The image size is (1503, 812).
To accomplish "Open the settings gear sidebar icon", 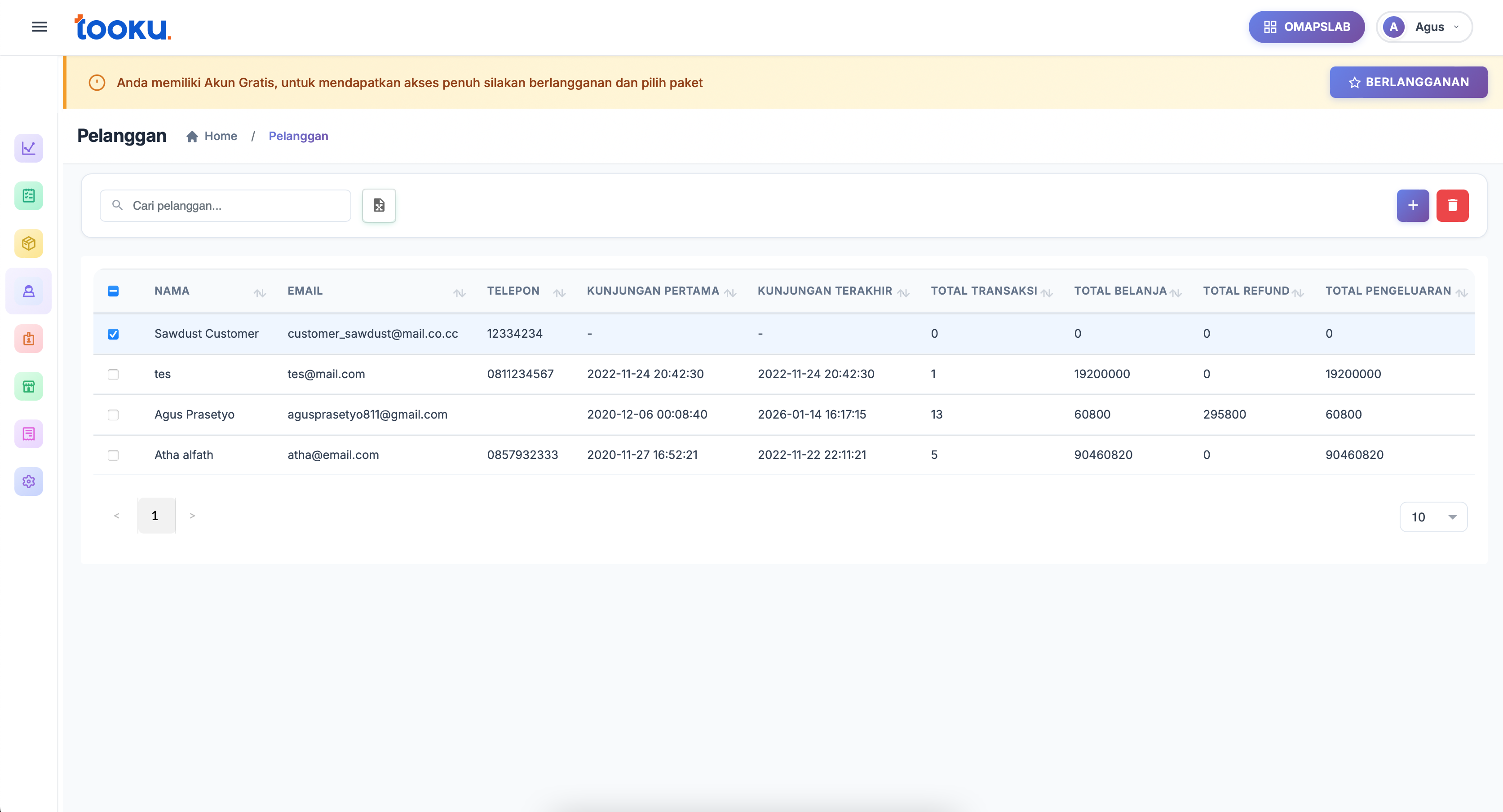I will 29,481.
